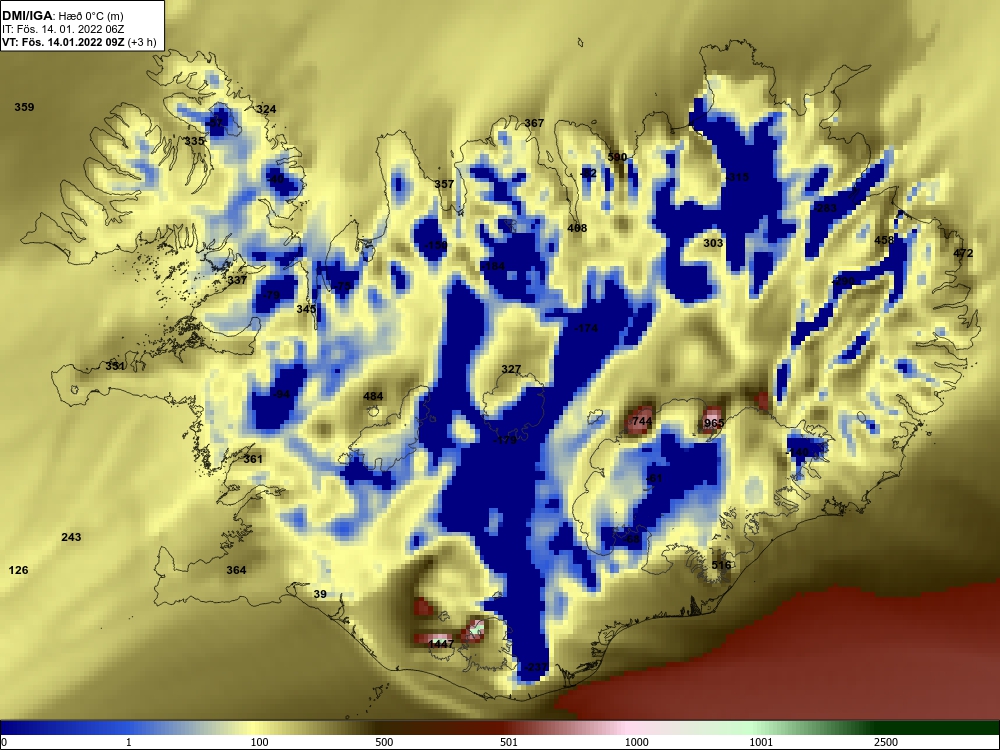The height and width of the screenshot is (750, 1000).
Task: Click the map value 357
Action: click(444, 184)
